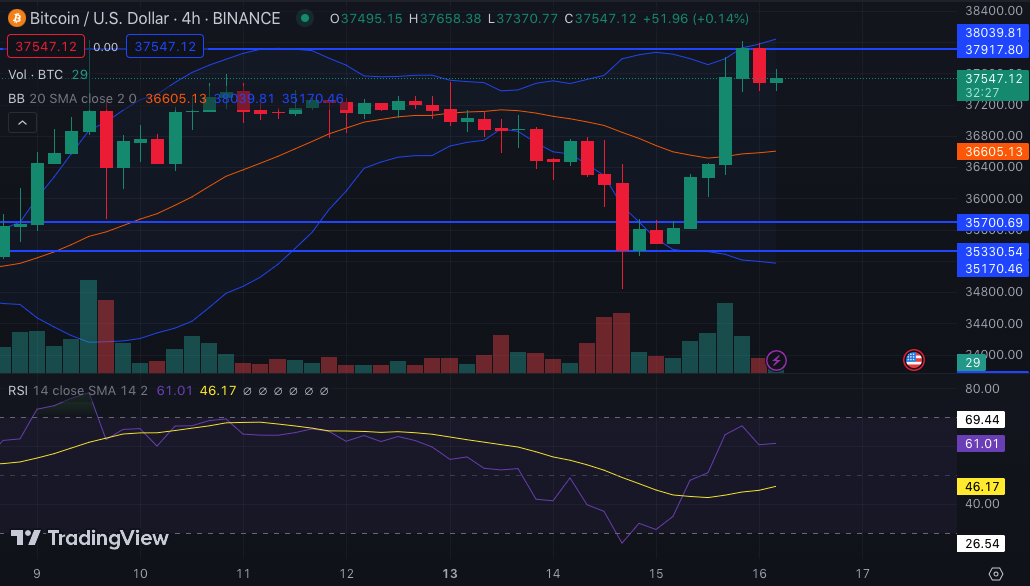Click the 0.00 spread value in header
Viewport: 1030px width, 586px height.
click(x=106, y=47)
